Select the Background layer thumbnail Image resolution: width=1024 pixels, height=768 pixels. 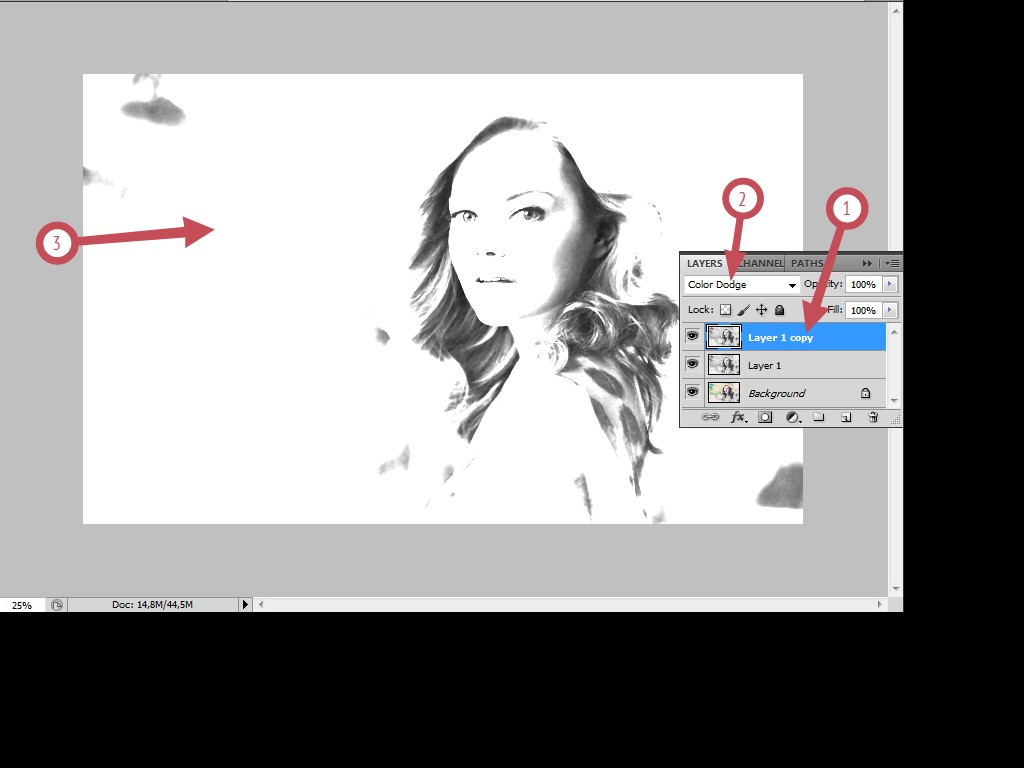click(724, 392)
